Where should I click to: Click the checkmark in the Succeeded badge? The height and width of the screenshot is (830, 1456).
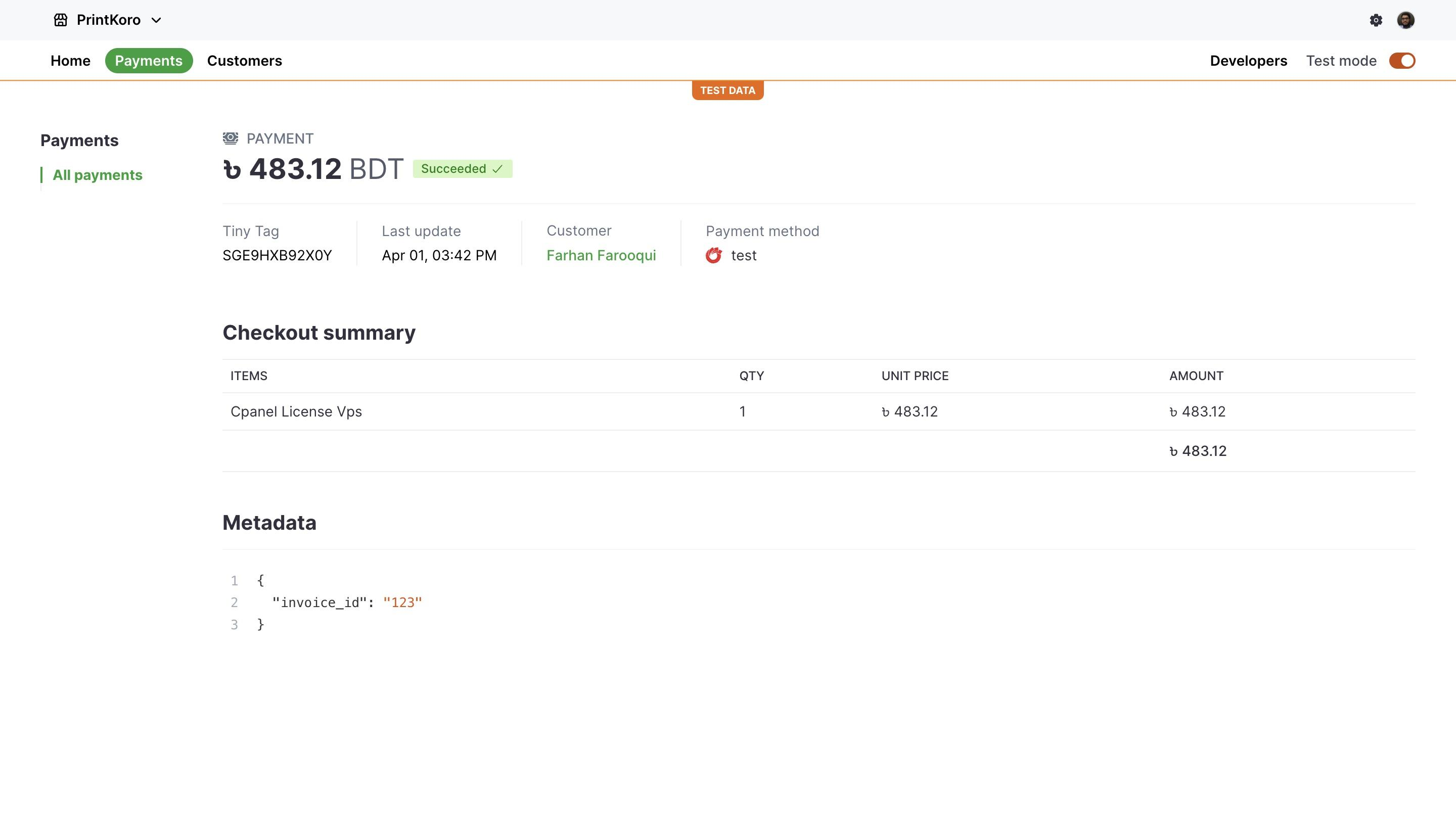click(x=497, y=169)
